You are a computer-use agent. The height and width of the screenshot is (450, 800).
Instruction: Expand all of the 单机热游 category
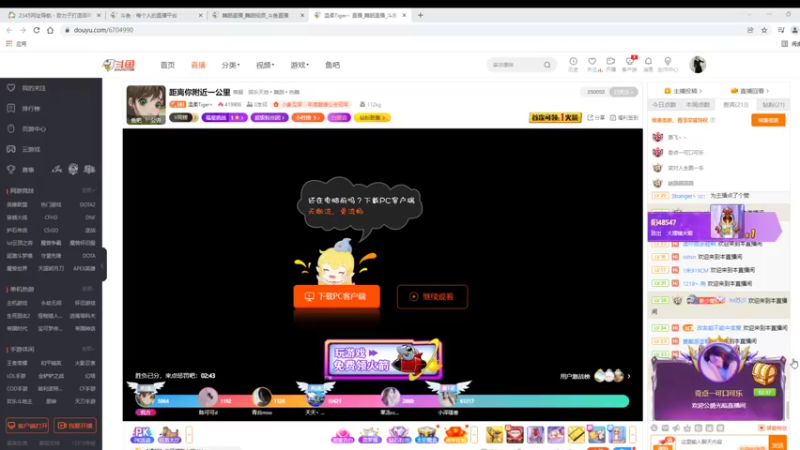pos(88,289)
